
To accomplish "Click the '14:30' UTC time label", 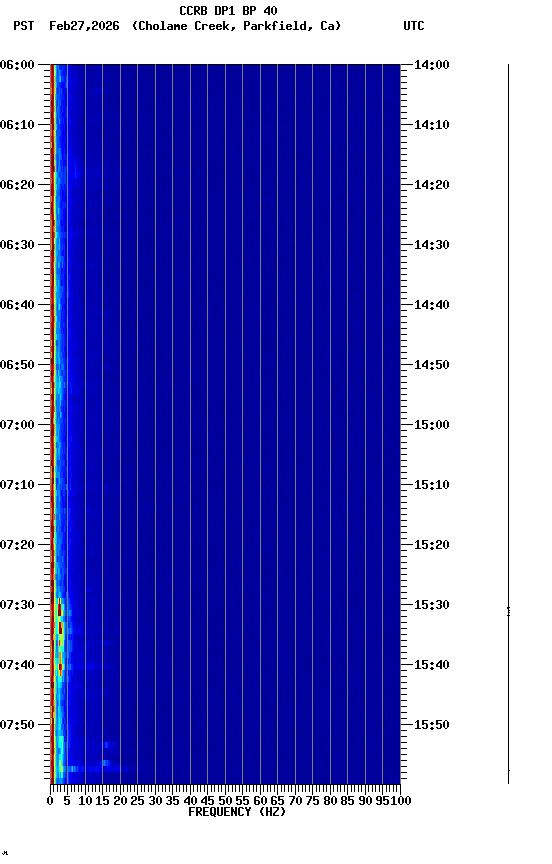I will coord(432,245).
